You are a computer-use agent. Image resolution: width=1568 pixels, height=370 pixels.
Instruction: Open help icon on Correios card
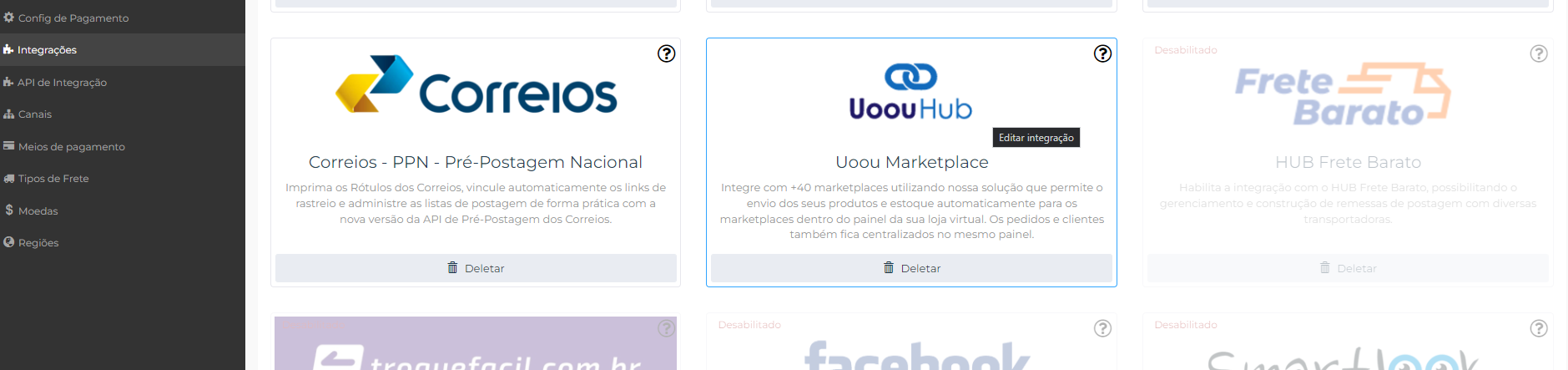pyautogui.click(x=666, y=53)
